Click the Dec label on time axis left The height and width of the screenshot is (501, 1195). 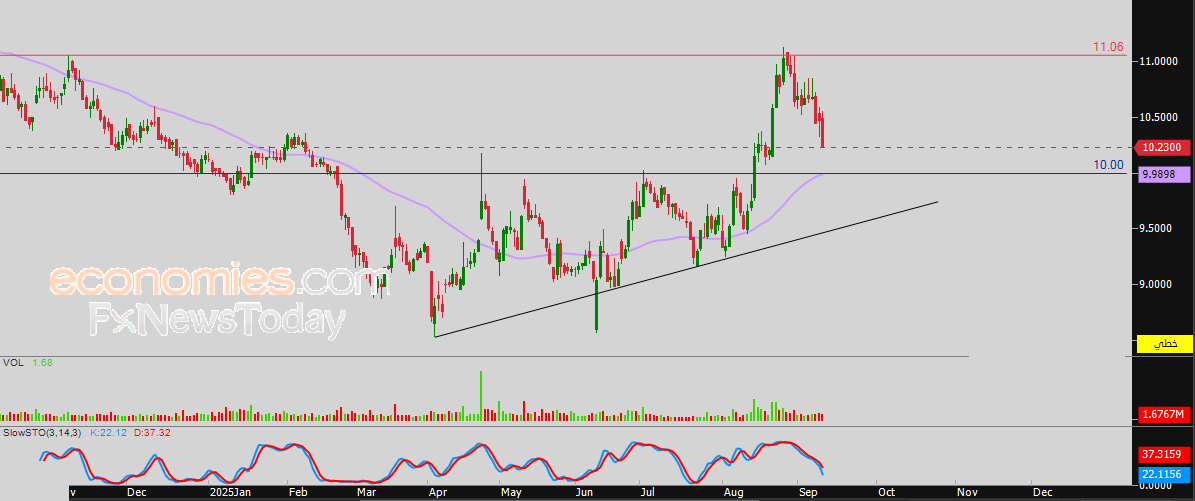coord(138,493)
